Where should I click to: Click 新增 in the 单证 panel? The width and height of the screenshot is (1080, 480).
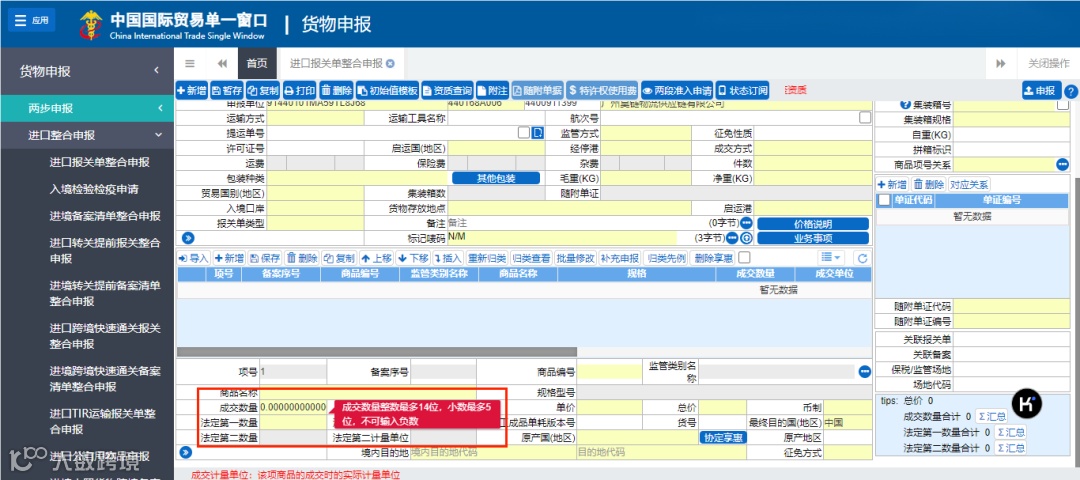(x=892, y=184)
